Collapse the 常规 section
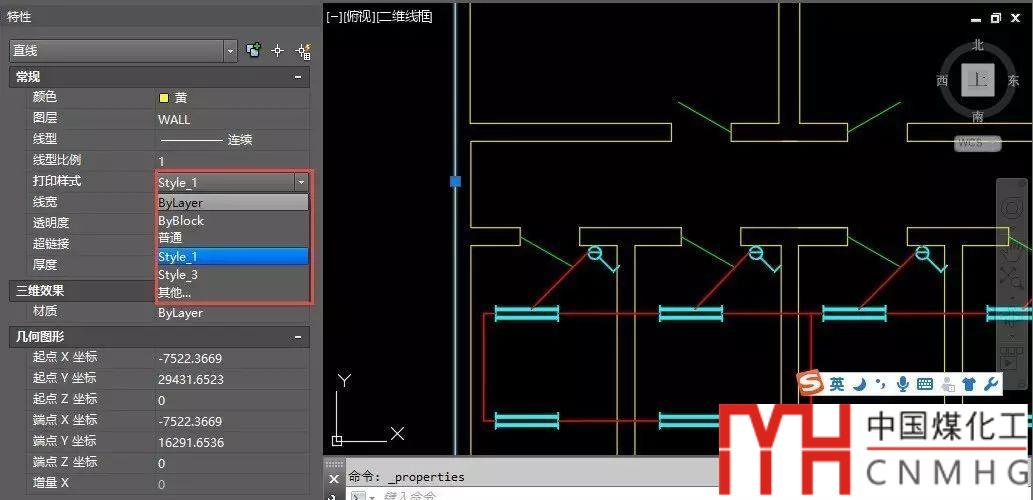The width and height of the screenshot is (1033, 500). (x=298, y=77)
